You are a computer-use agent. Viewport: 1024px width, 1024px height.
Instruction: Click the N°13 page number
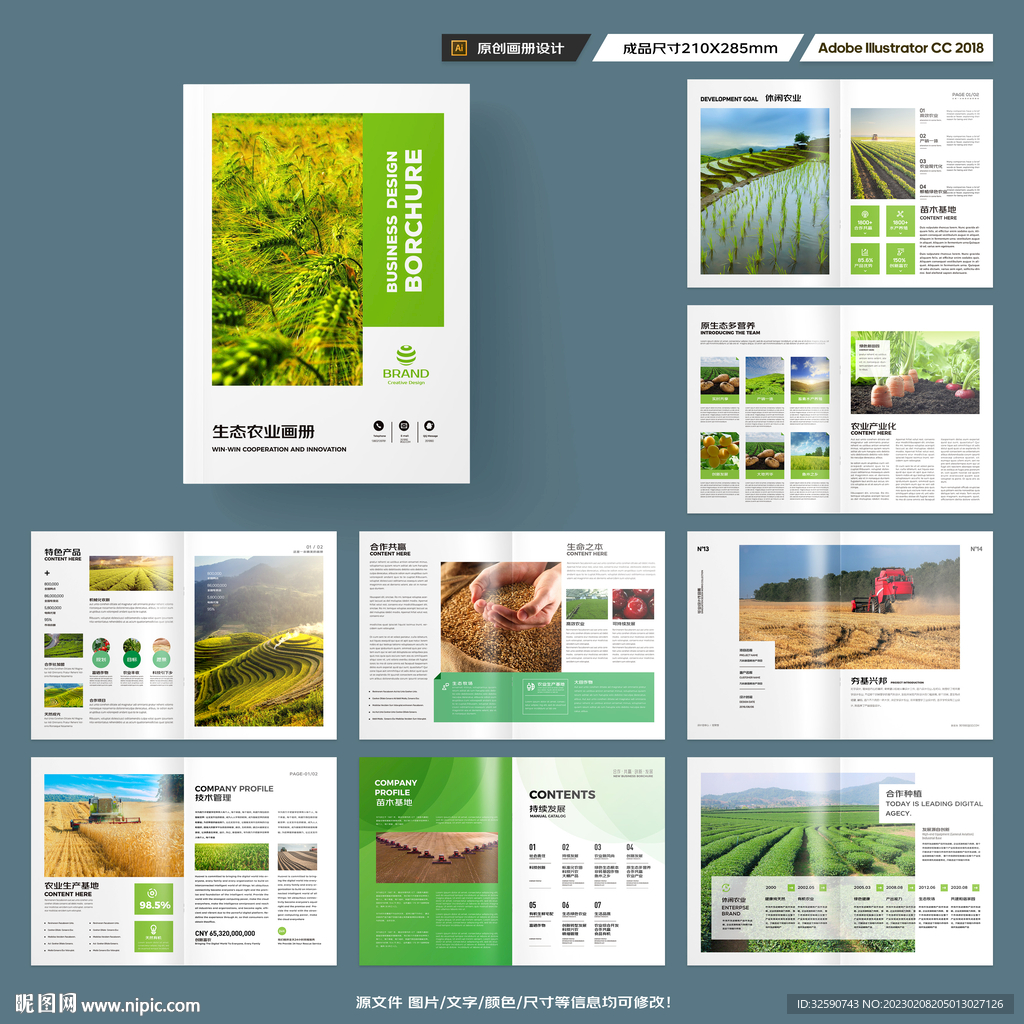click(703, 549)
